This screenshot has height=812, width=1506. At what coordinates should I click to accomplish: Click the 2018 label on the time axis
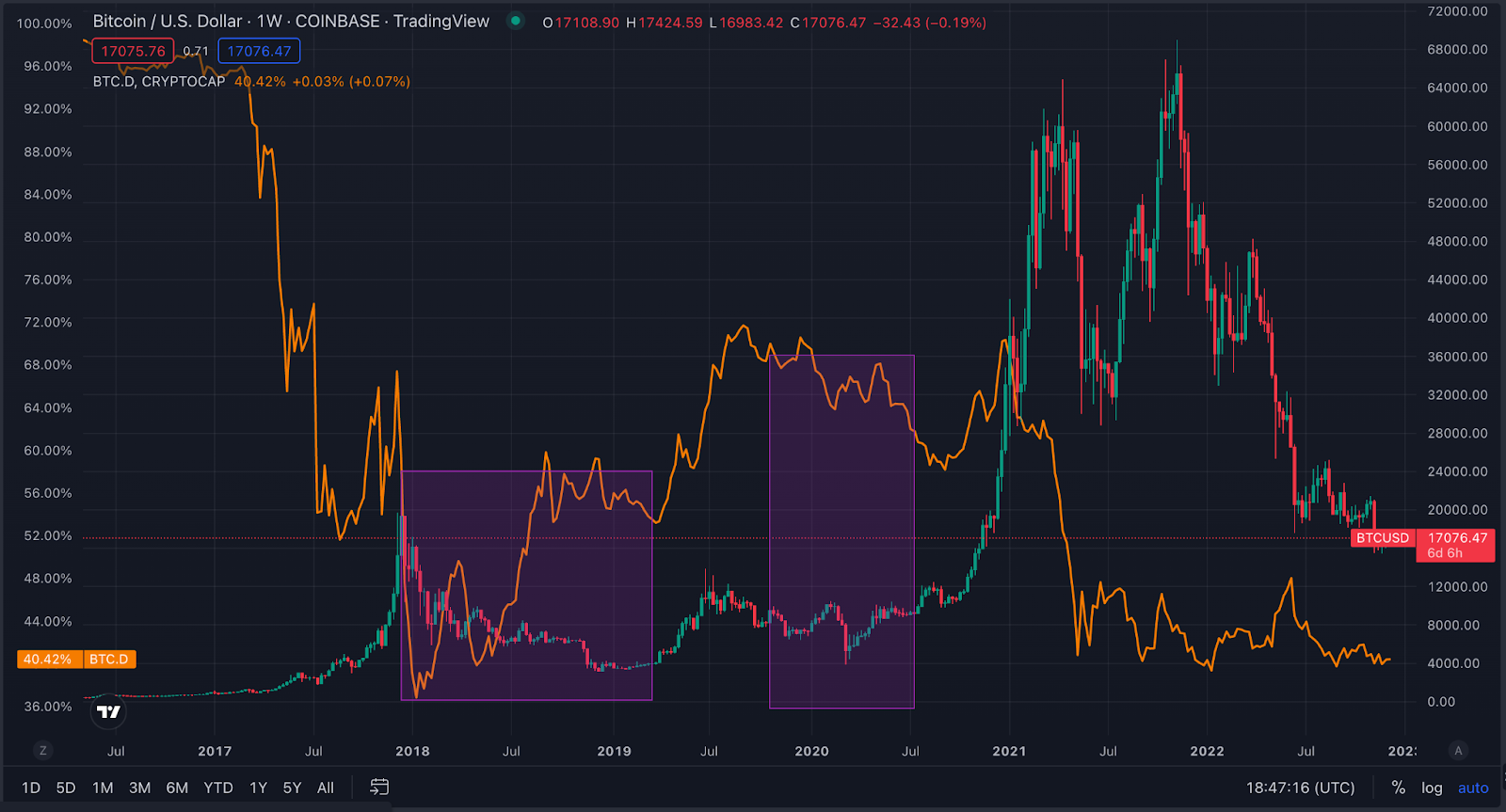[x=412, y=751]
